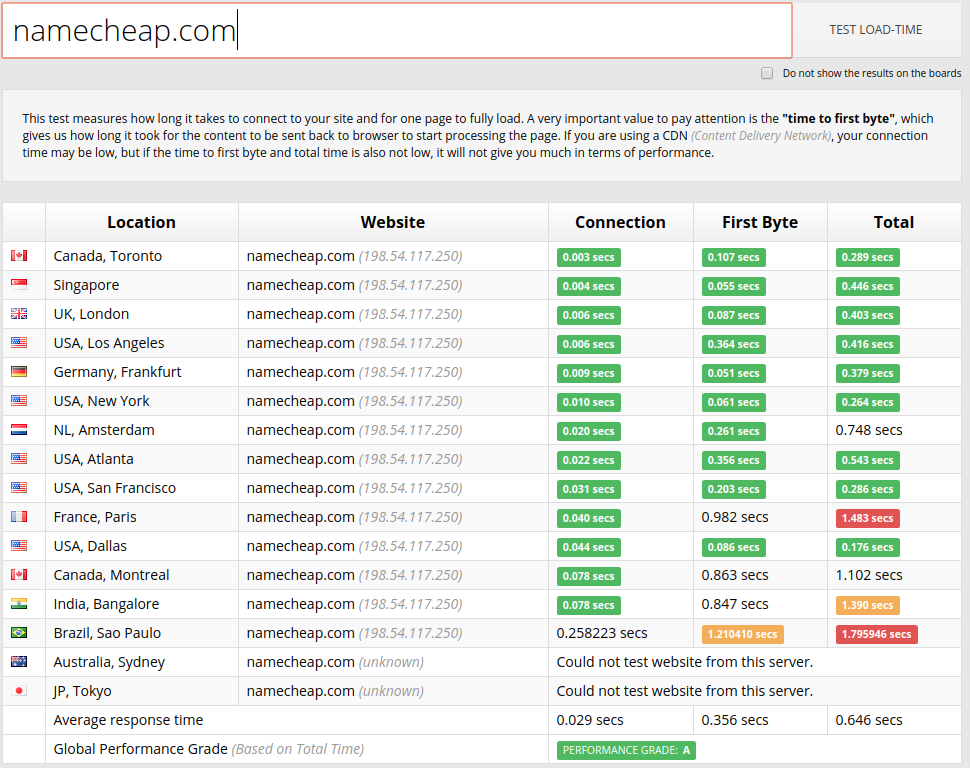Select the Brazil flag beside Sao Paulo

19,633
